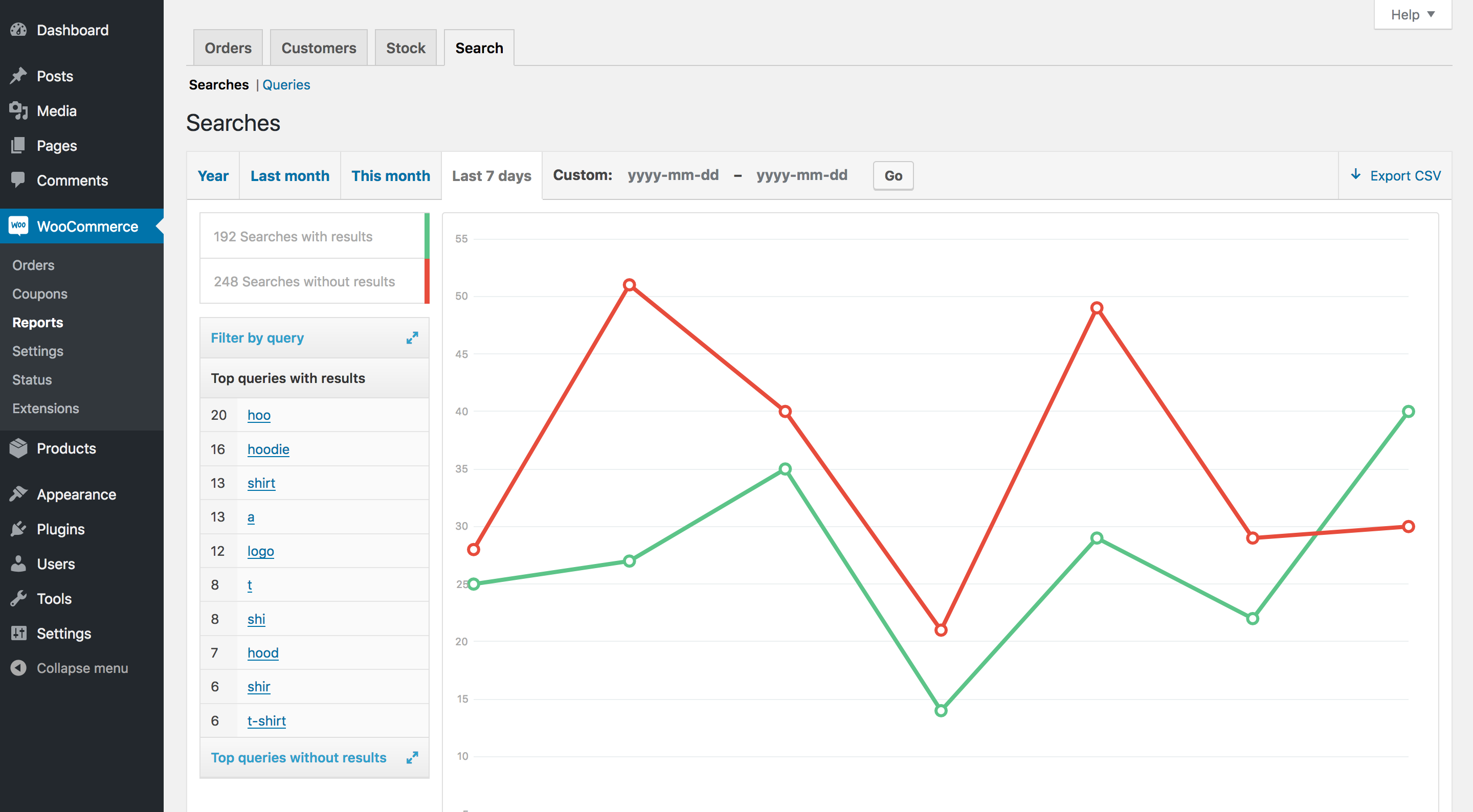This screenshot has height=812, width=1473.
Task: Click the Tools sidebar icon
Action: pos(19,597)
